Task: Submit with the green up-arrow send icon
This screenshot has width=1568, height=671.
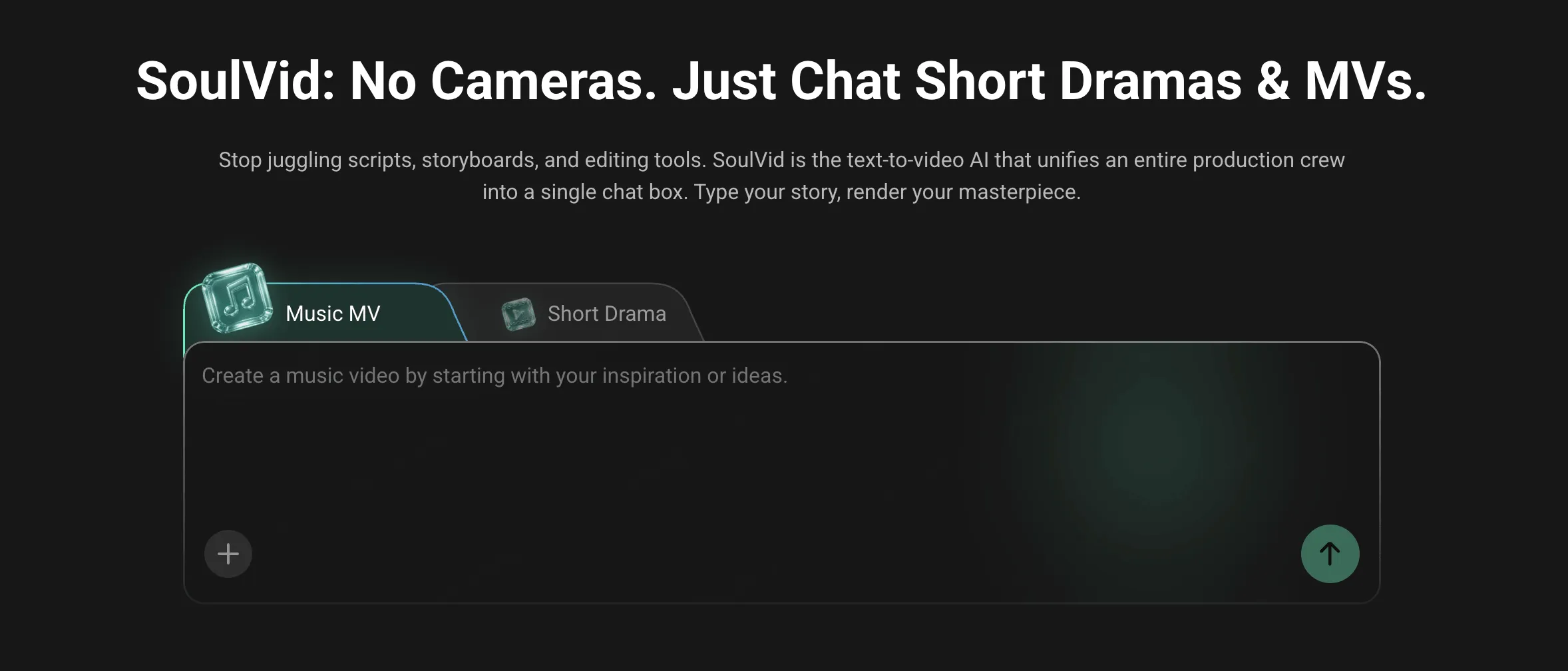Action: pyautogui.click(x=1330, y=554)
